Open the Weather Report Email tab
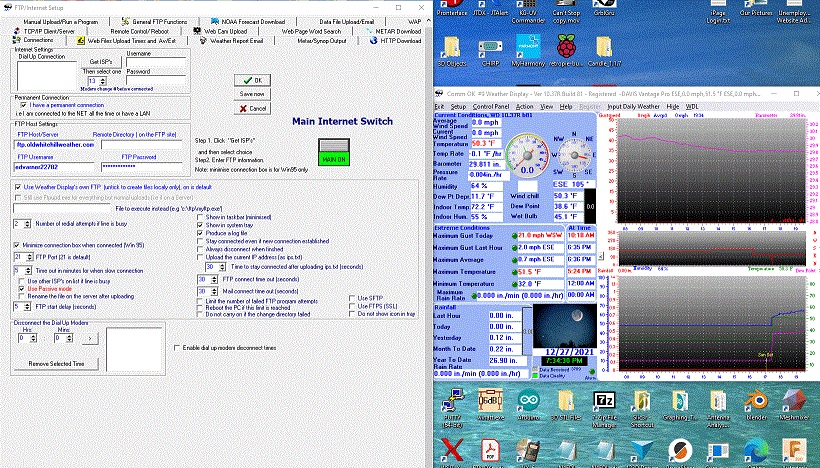Image resolution: width=820 pixels, height=468 pixels. (x=231, y=41)
